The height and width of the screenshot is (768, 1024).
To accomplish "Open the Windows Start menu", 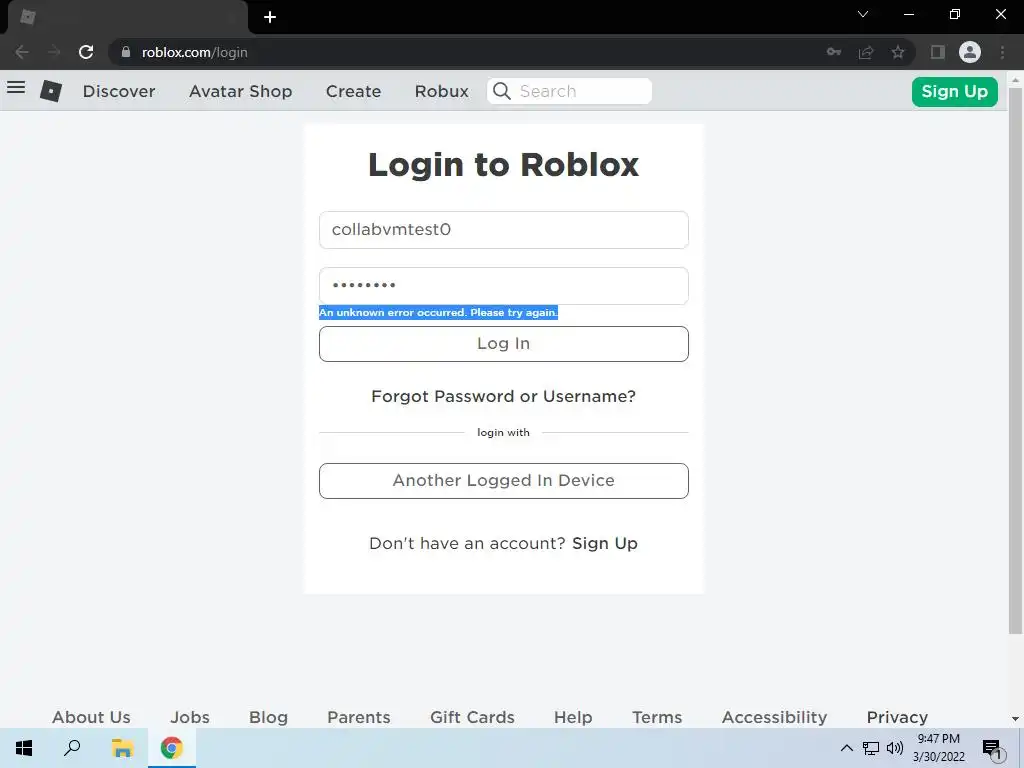I will [x=24, y=748].
